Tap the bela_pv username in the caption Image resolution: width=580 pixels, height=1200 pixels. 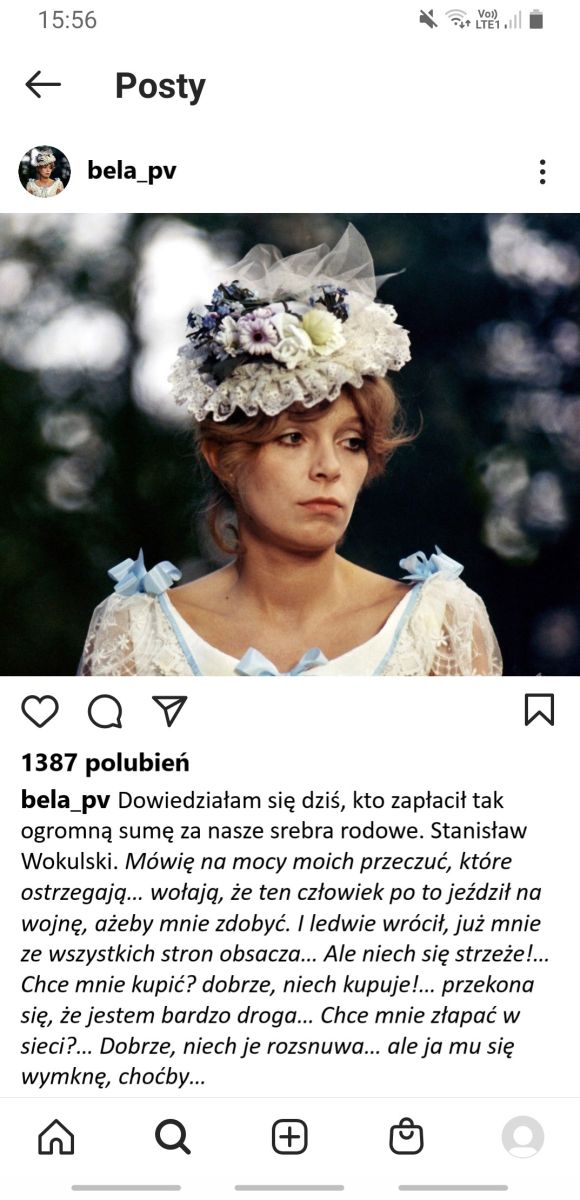tap(66, 800)
